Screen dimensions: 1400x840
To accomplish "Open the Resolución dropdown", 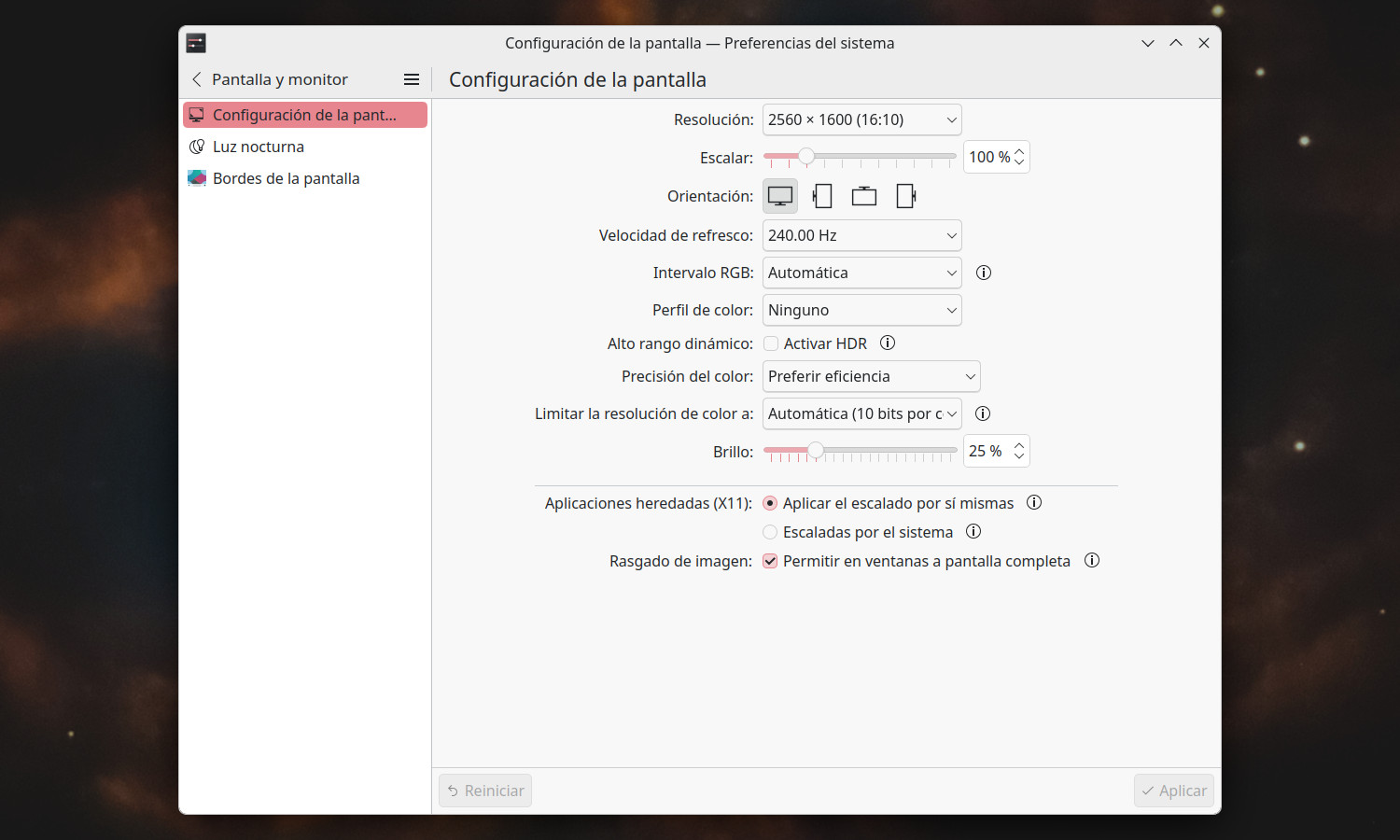I will 861,119.
